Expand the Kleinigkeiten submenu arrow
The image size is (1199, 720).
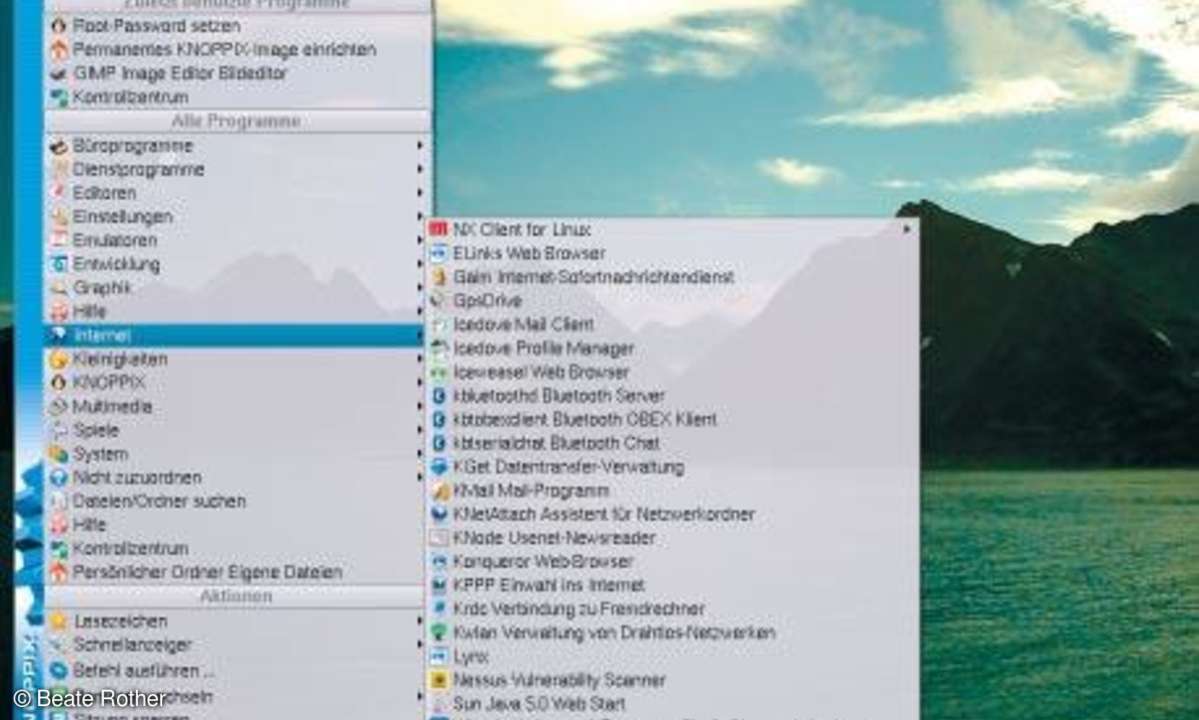pyautogui.click(x=419, y=358)
